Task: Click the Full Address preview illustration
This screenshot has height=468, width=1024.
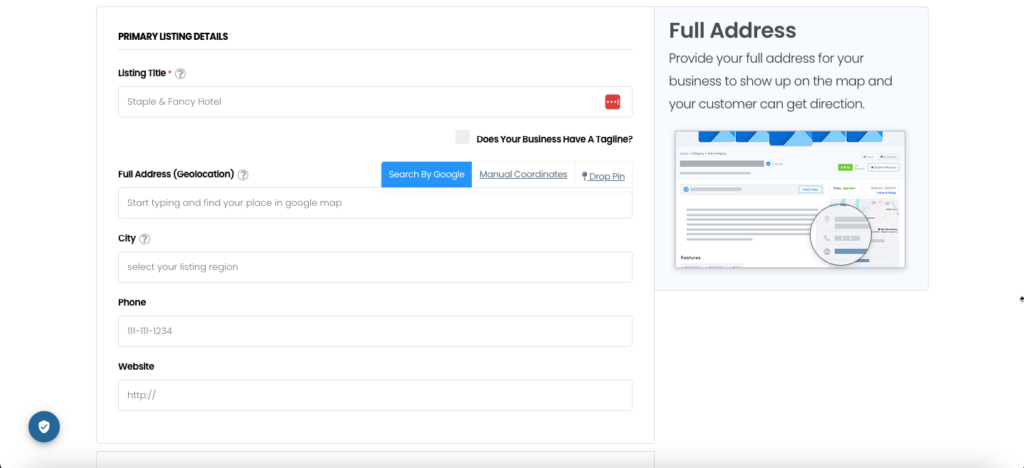Action: pos(790,199)
